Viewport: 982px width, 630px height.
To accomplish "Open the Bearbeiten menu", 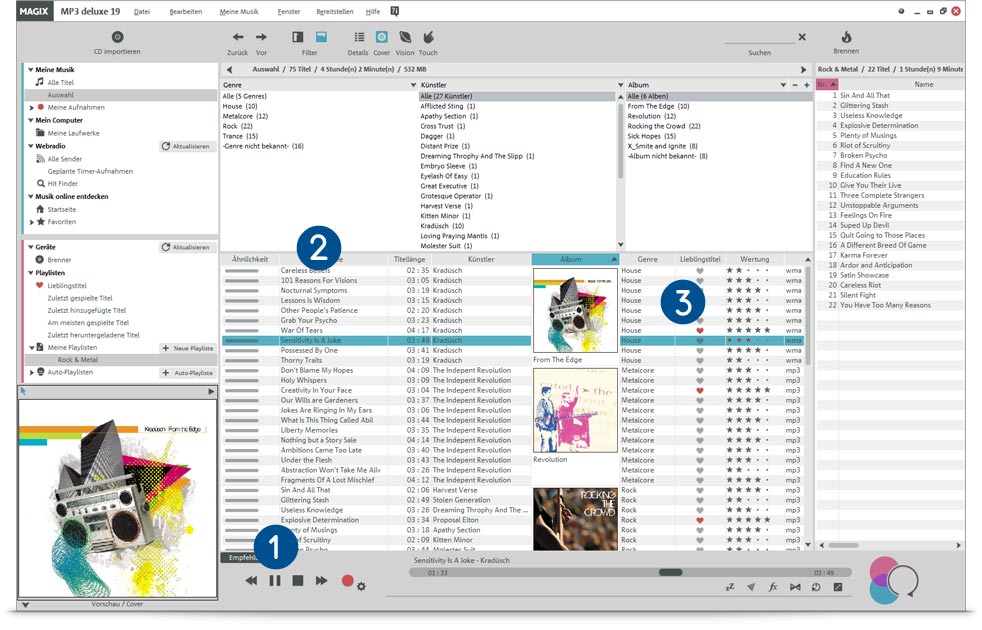I will coord(185,11).
